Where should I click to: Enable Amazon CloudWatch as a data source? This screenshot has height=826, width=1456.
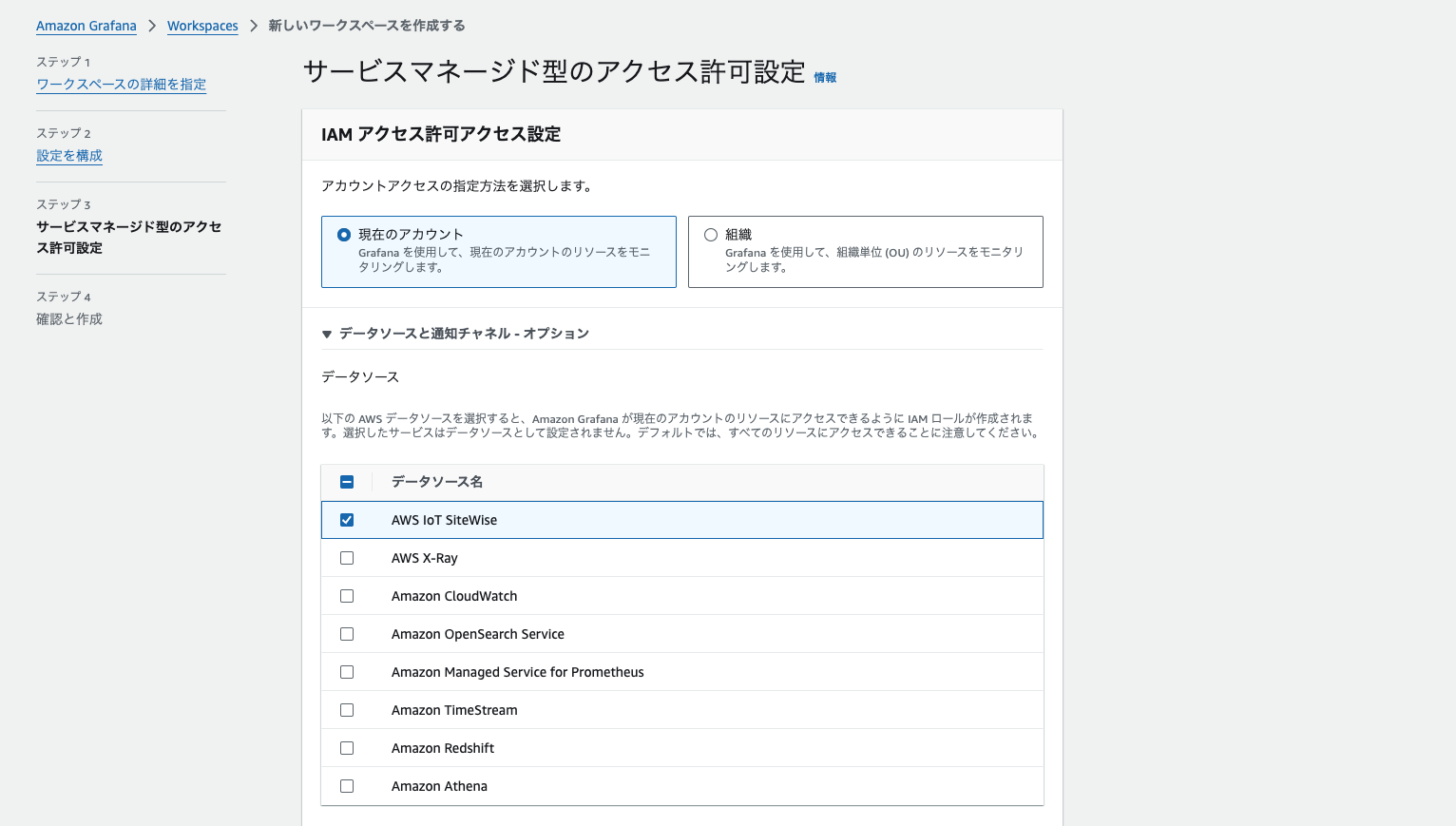click(347, 596)
